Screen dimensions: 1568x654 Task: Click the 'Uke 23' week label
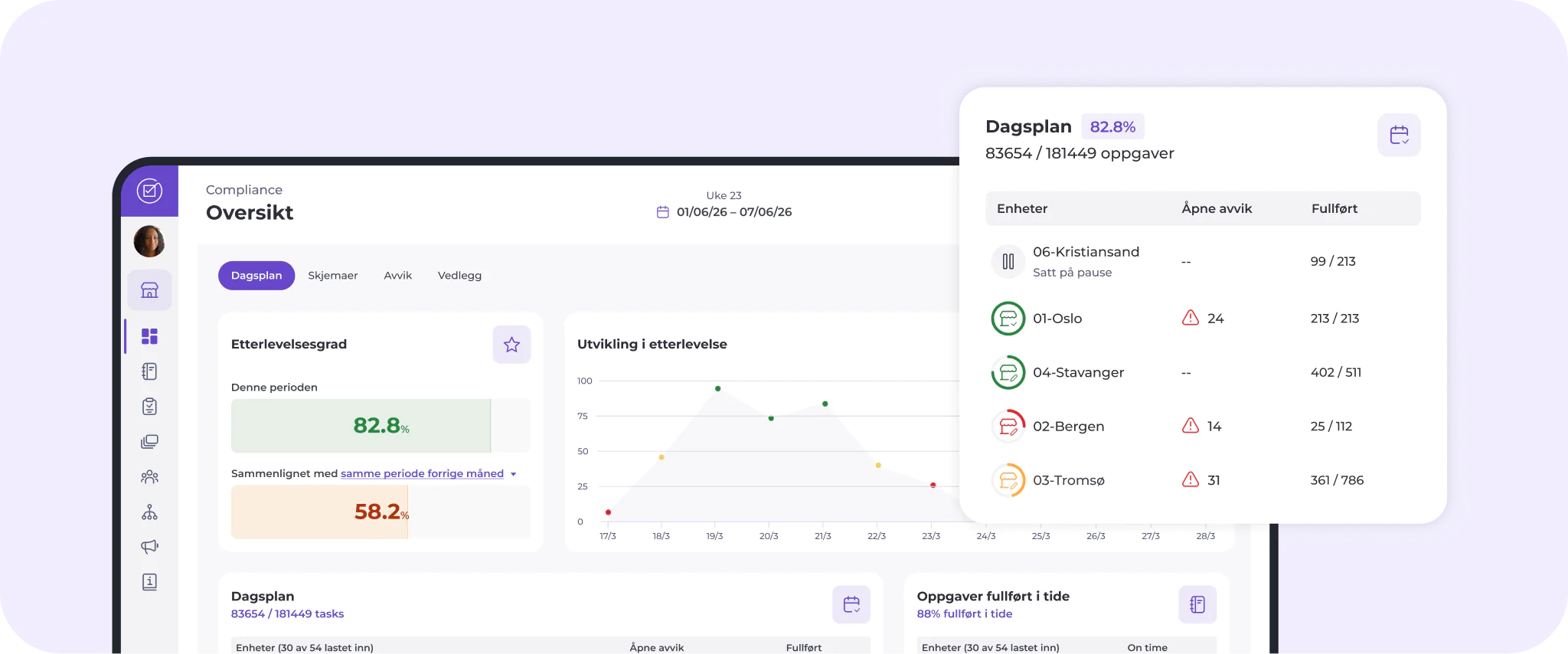(x=724, y=195)
